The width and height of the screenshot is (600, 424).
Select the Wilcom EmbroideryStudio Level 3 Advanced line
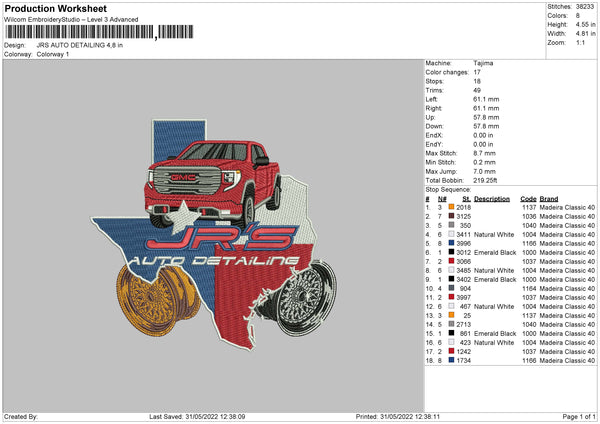[71, 20]
